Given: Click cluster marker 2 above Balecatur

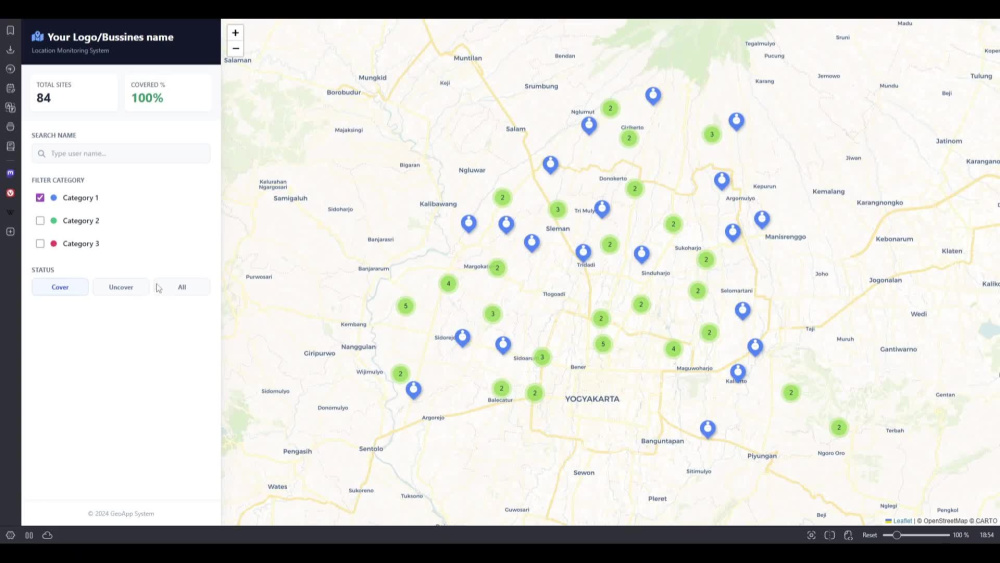Looking at the screenshot, I should [x=501, y=388].
